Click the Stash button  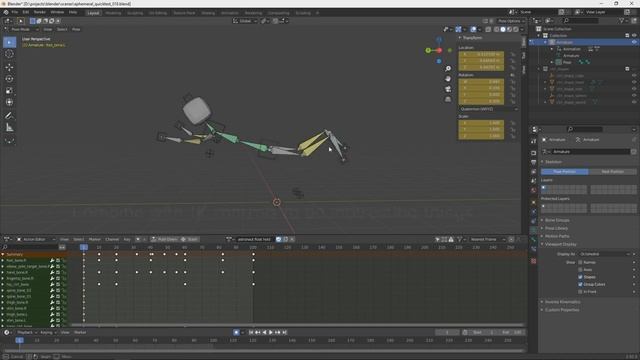point(189,239)
